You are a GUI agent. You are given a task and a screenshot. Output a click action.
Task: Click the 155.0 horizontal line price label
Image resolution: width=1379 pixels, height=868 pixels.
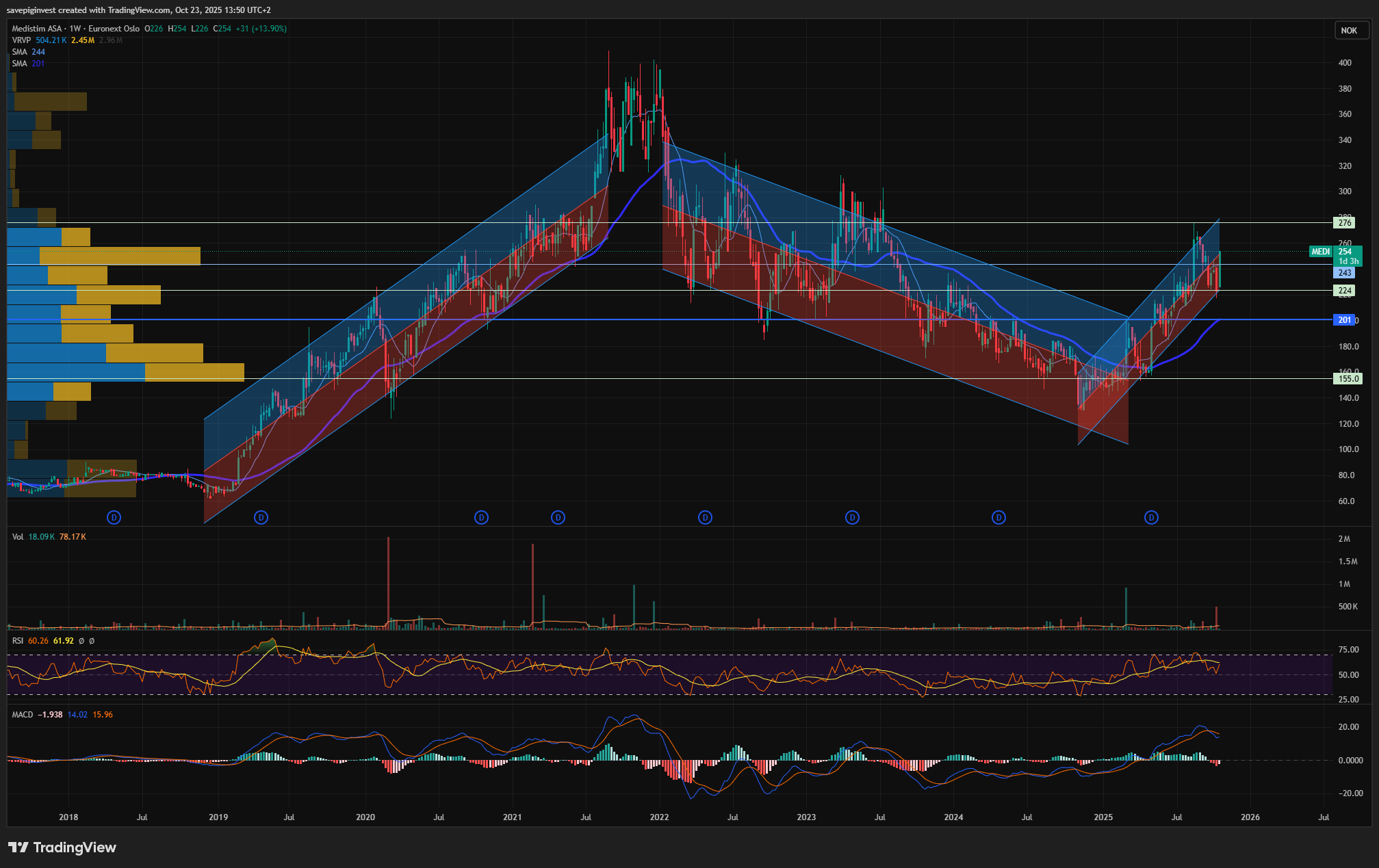pos(1348,379)
